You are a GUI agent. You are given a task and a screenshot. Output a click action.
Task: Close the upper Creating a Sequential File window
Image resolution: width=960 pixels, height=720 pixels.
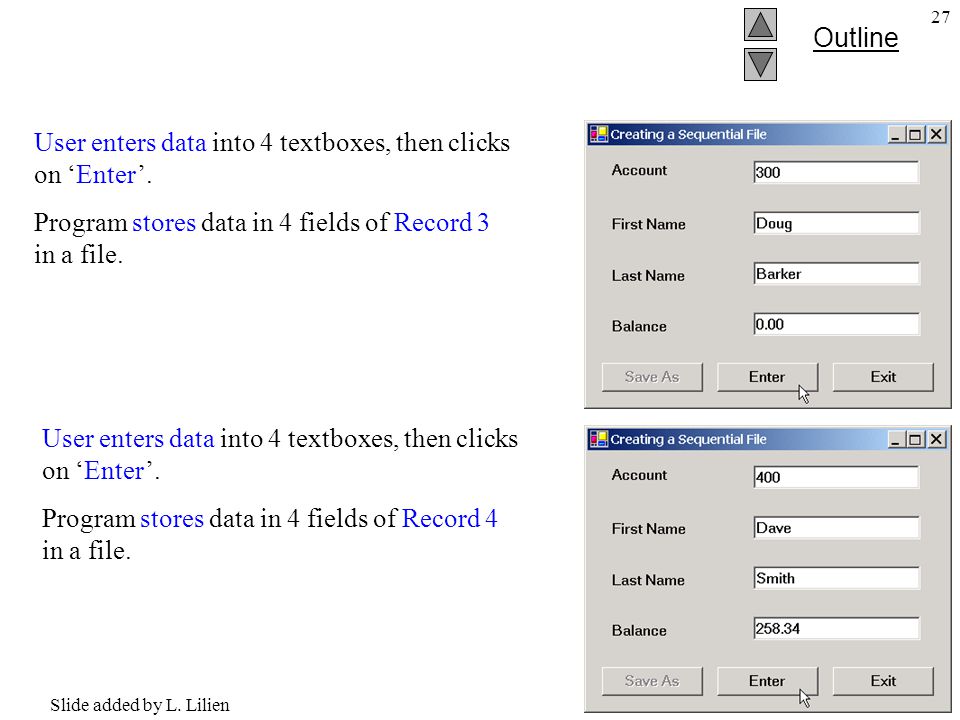click(x=936, y=135)
